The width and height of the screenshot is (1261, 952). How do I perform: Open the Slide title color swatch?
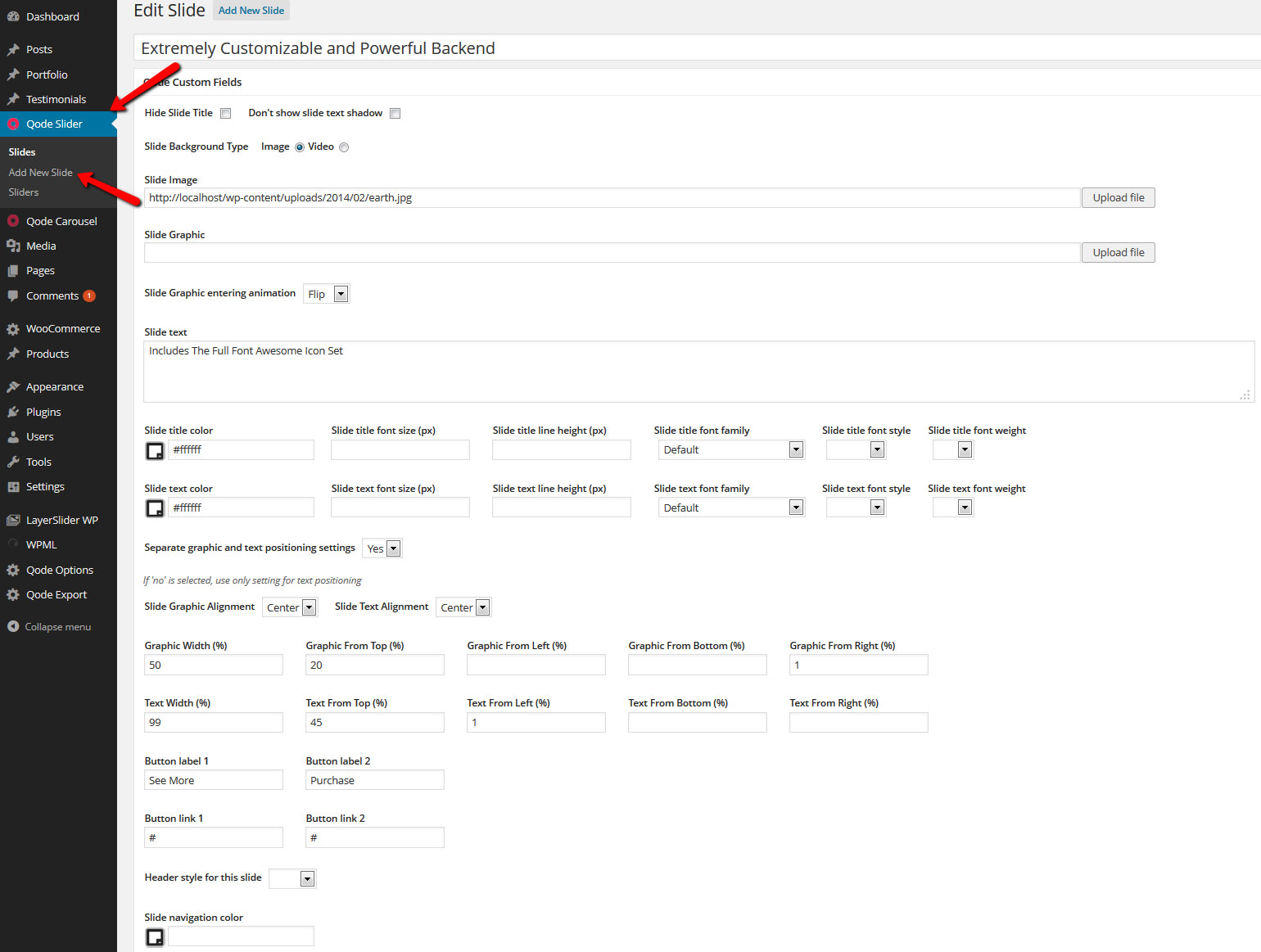coord(155,450)
